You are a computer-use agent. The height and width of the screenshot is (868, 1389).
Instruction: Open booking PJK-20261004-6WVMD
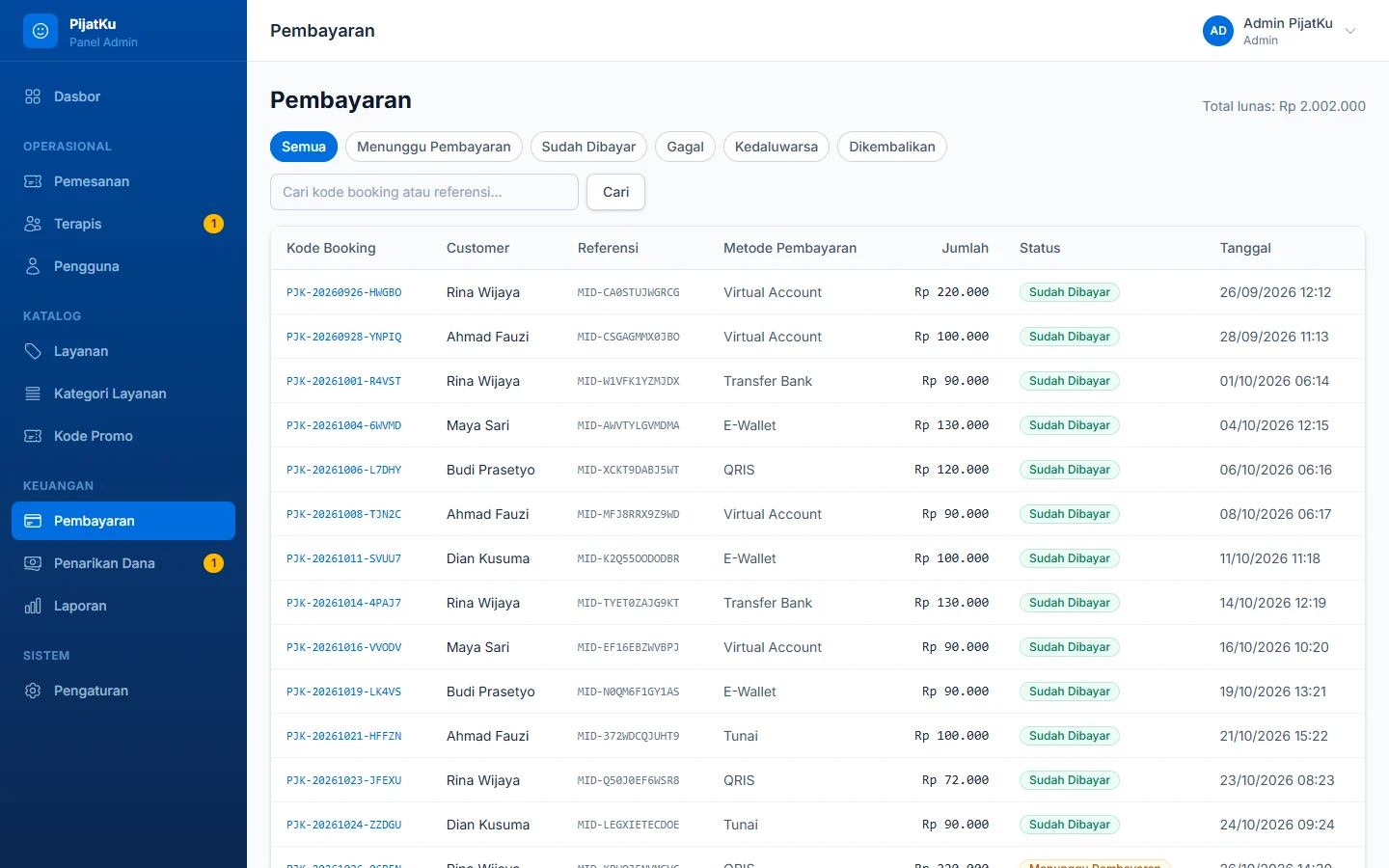(343, 425)
